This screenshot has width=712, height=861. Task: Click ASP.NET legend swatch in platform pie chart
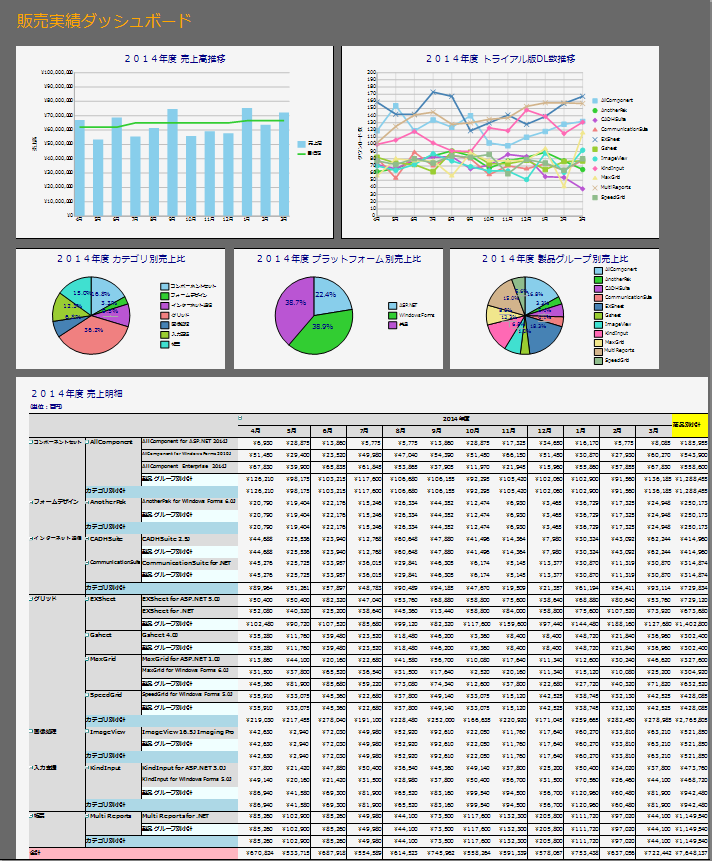pos(393,306)
